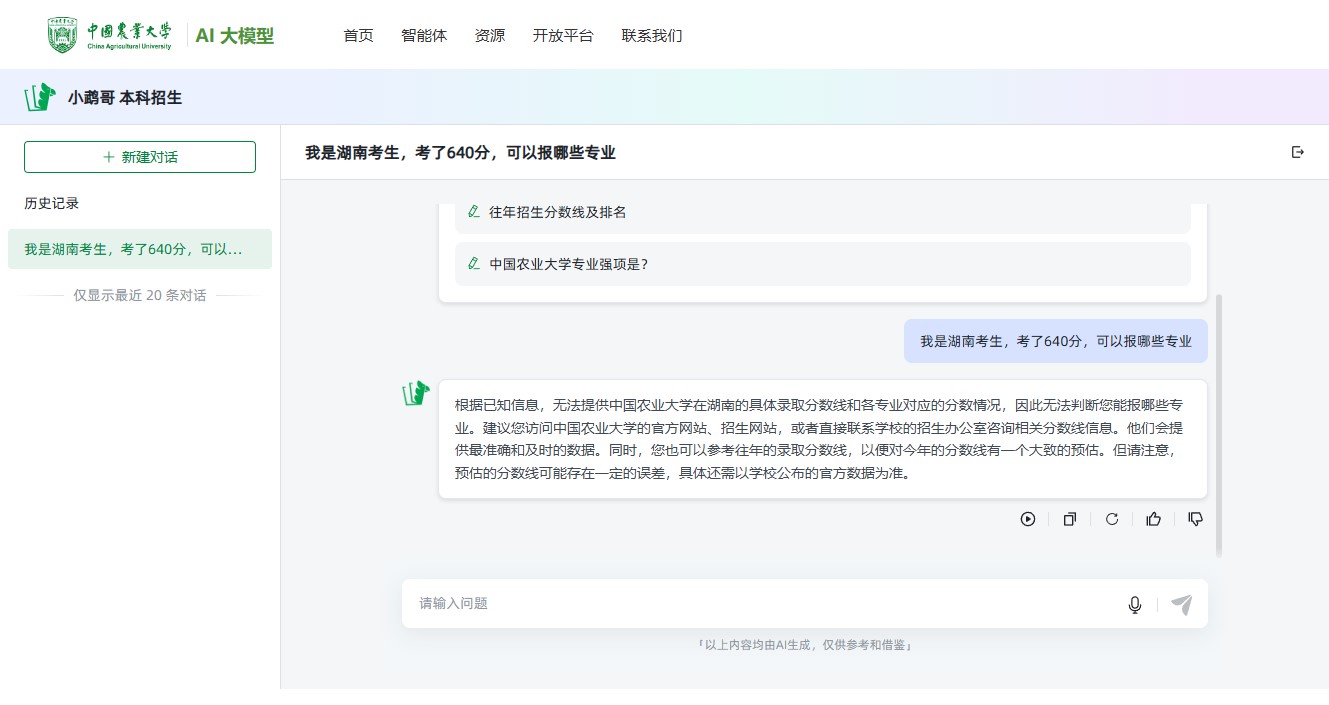
Task: Open the 资源 menu item
Action: point(490,36)
